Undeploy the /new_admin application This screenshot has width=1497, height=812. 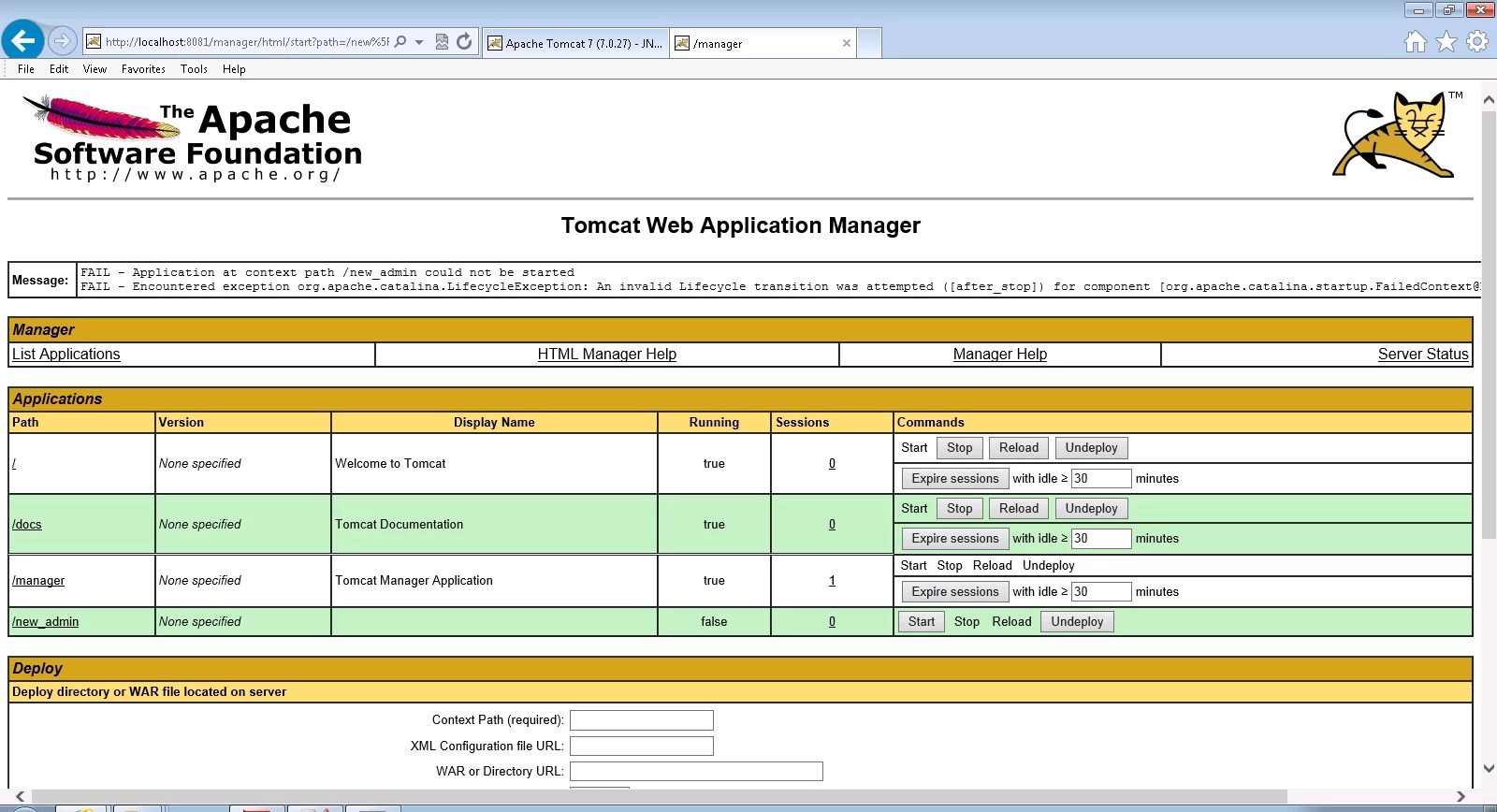(1078, 622)
